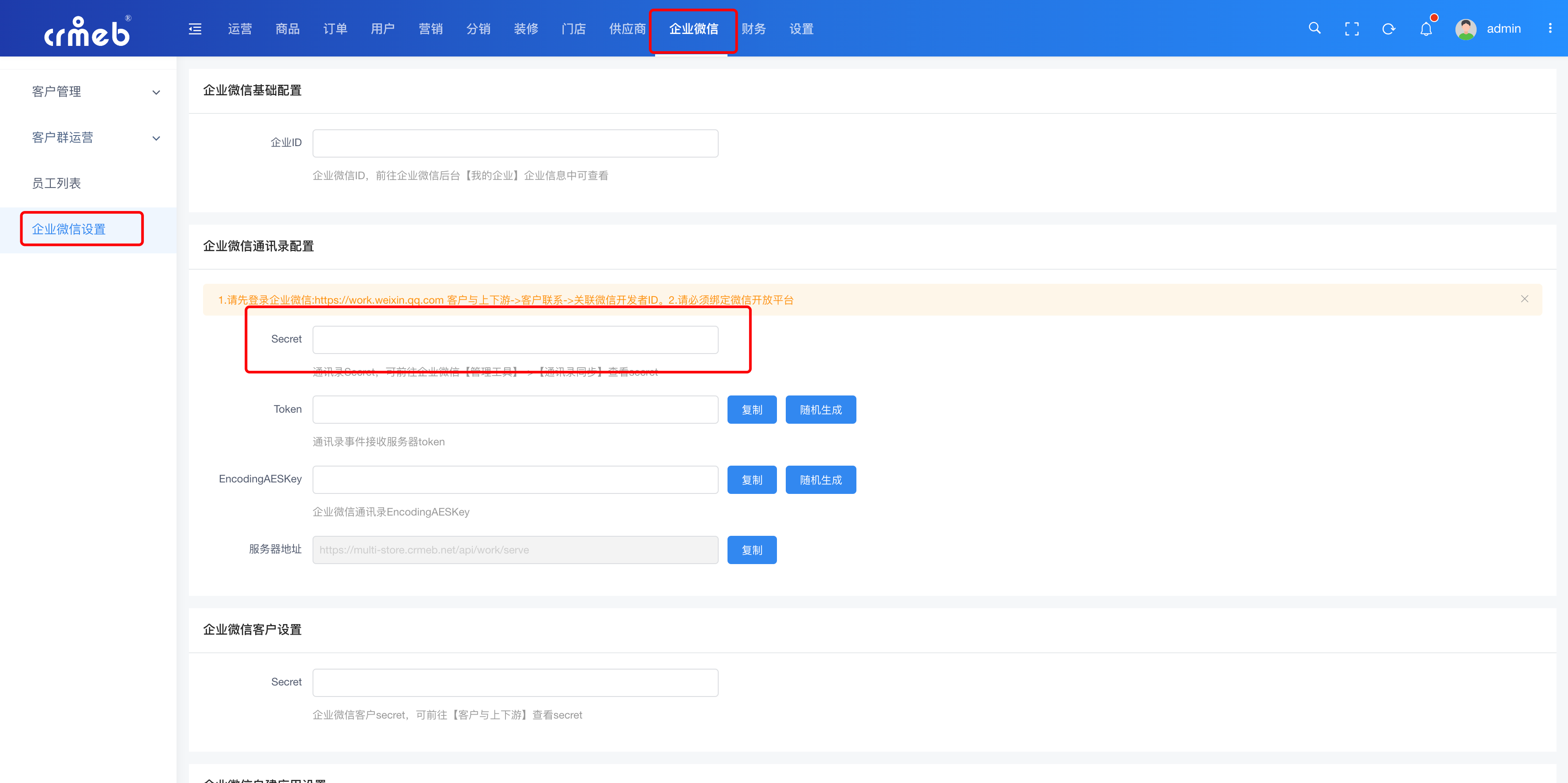The height and width of the screenshot is (783, 1568).
Task: Copy the 服务器地址 URL
Action: [x=751, y=550]
